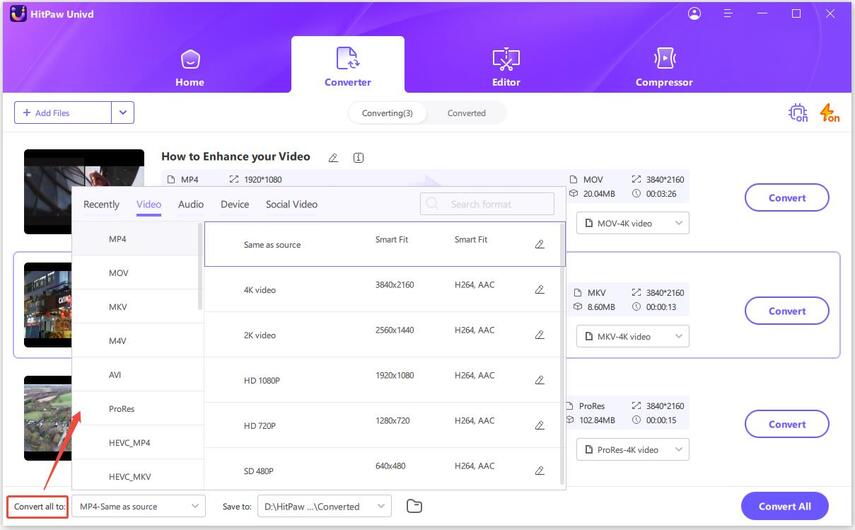Click the hardware acceleration chip icon
Viewport: 855px width, 530px height.
[798, 113]
